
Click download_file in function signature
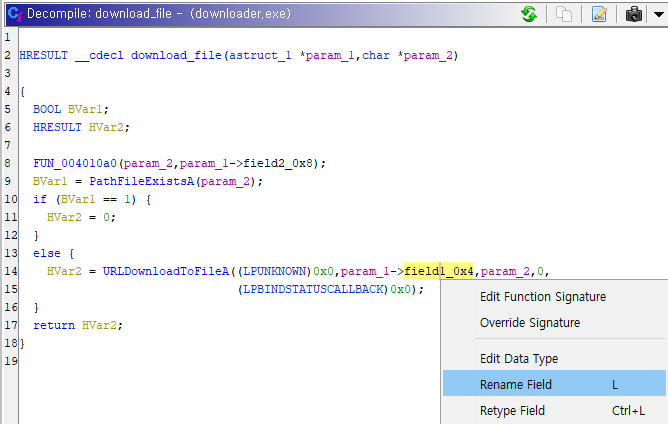[176, 55]
